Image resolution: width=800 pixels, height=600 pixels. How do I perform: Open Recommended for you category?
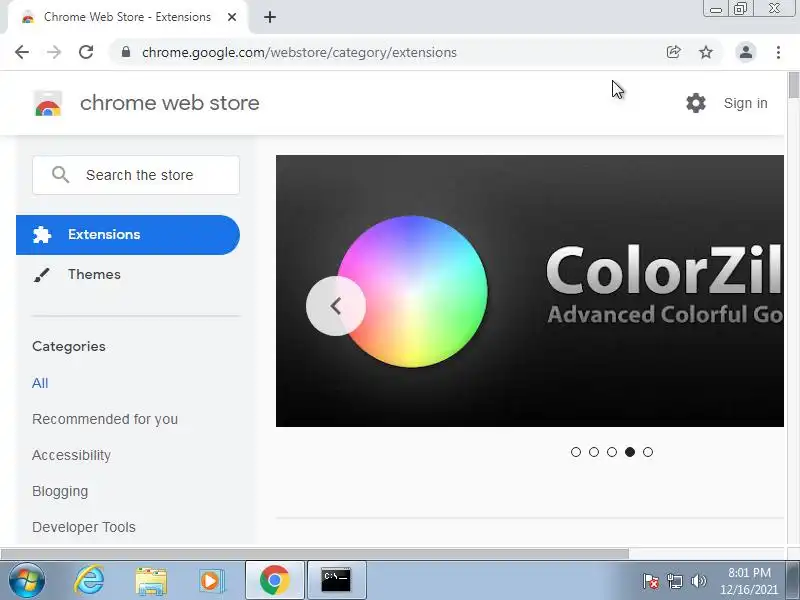coord(105,419)
